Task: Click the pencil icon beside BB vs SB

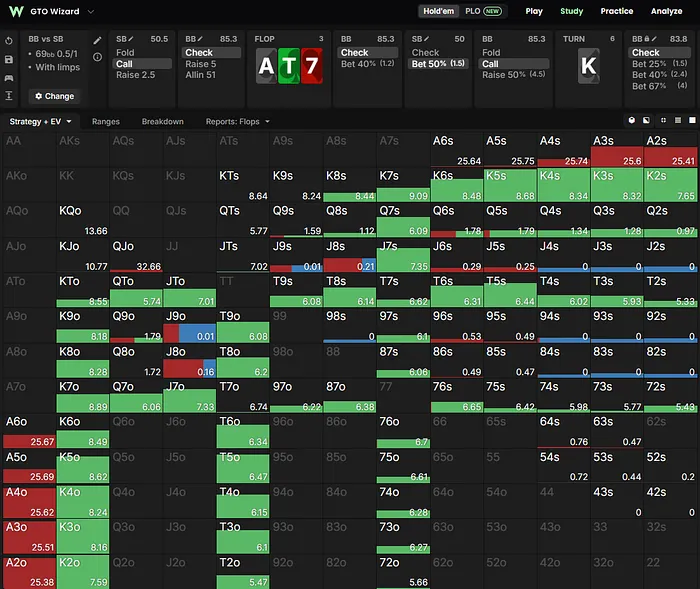Action: point(97,41)
